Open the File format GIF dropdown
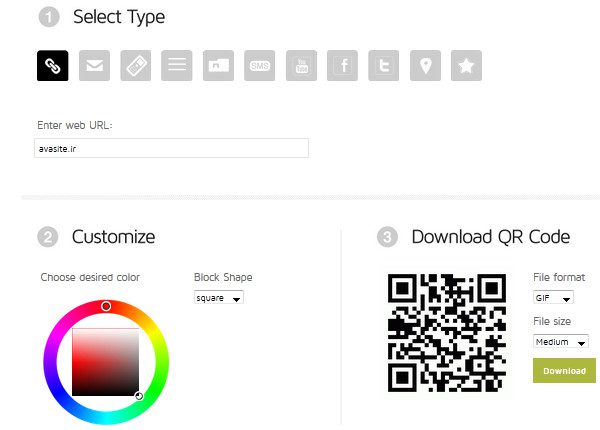This screenshot has width=600, height=430. (553, 297)
